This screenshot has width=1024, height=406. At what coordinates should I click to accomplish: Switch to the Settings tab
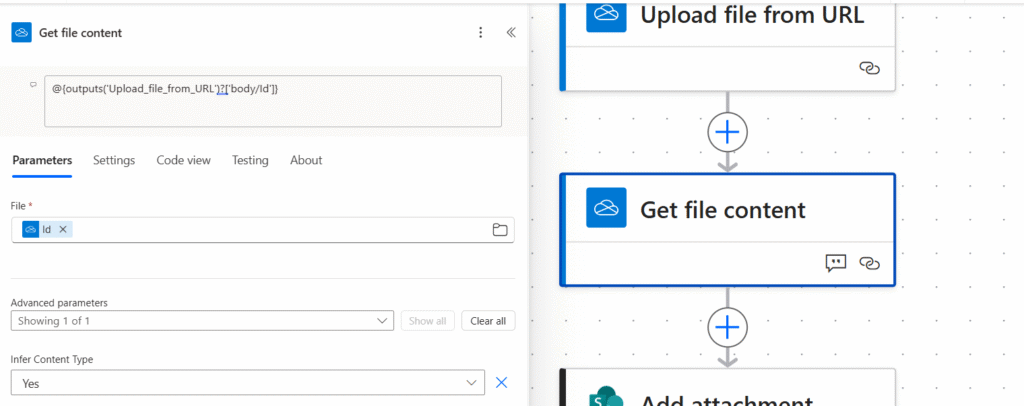[x=114, y=160]
